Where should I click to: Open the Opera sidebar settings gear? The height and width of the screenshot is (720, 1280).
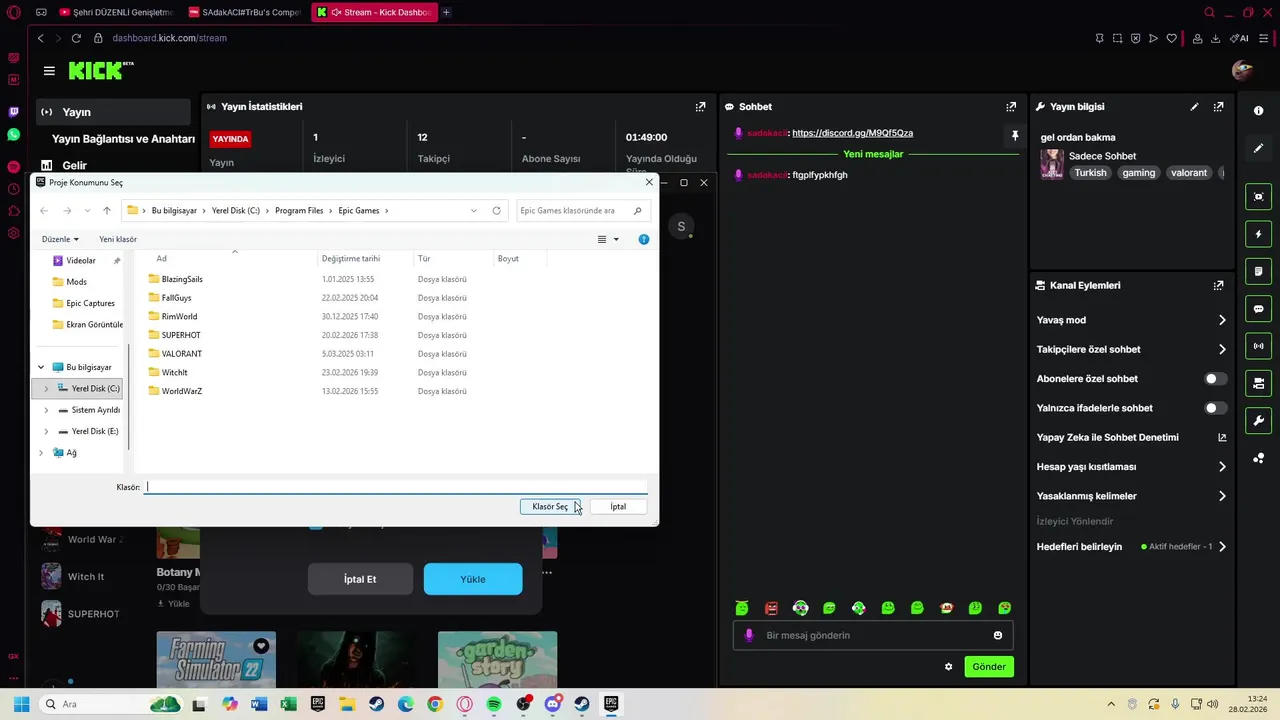point(13,233)
